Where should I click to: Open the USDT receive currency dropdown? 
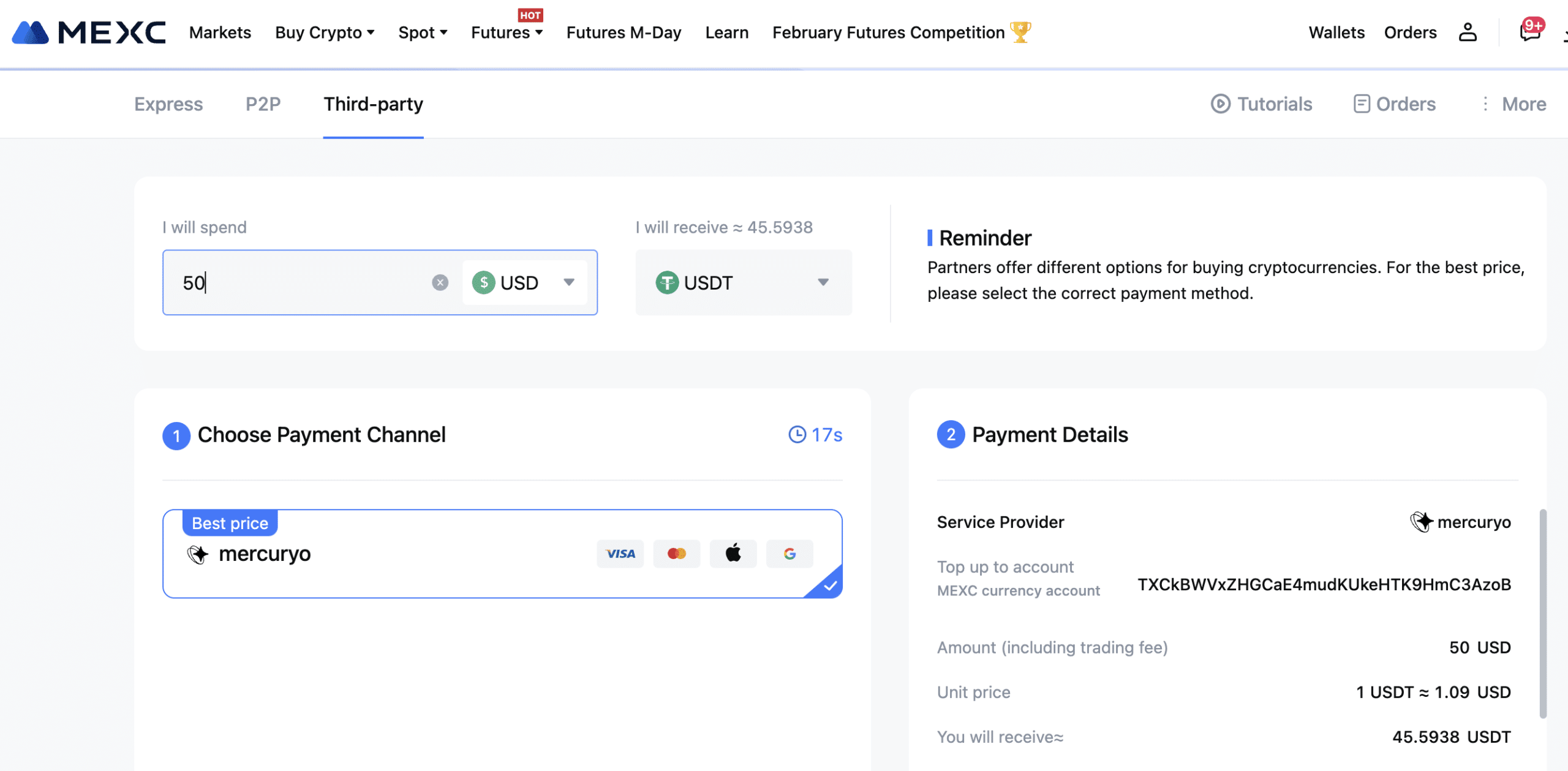pos(744,282)
